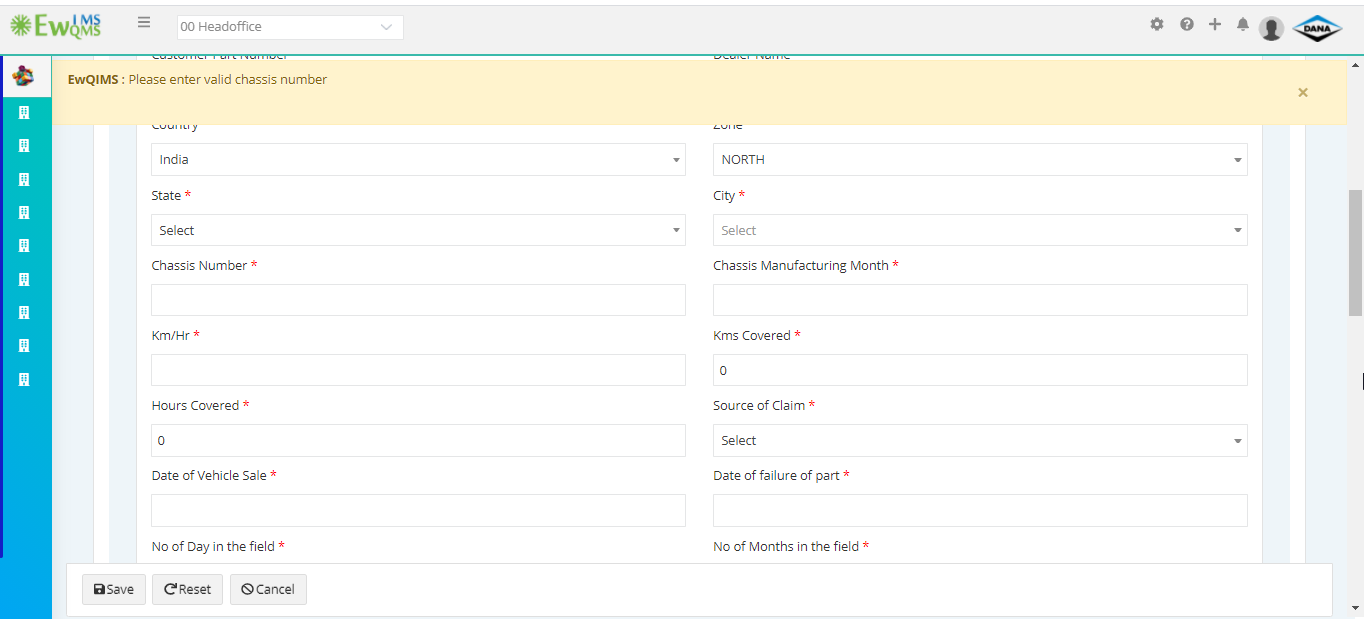Click the help question mark icon

click(1187, 24)
